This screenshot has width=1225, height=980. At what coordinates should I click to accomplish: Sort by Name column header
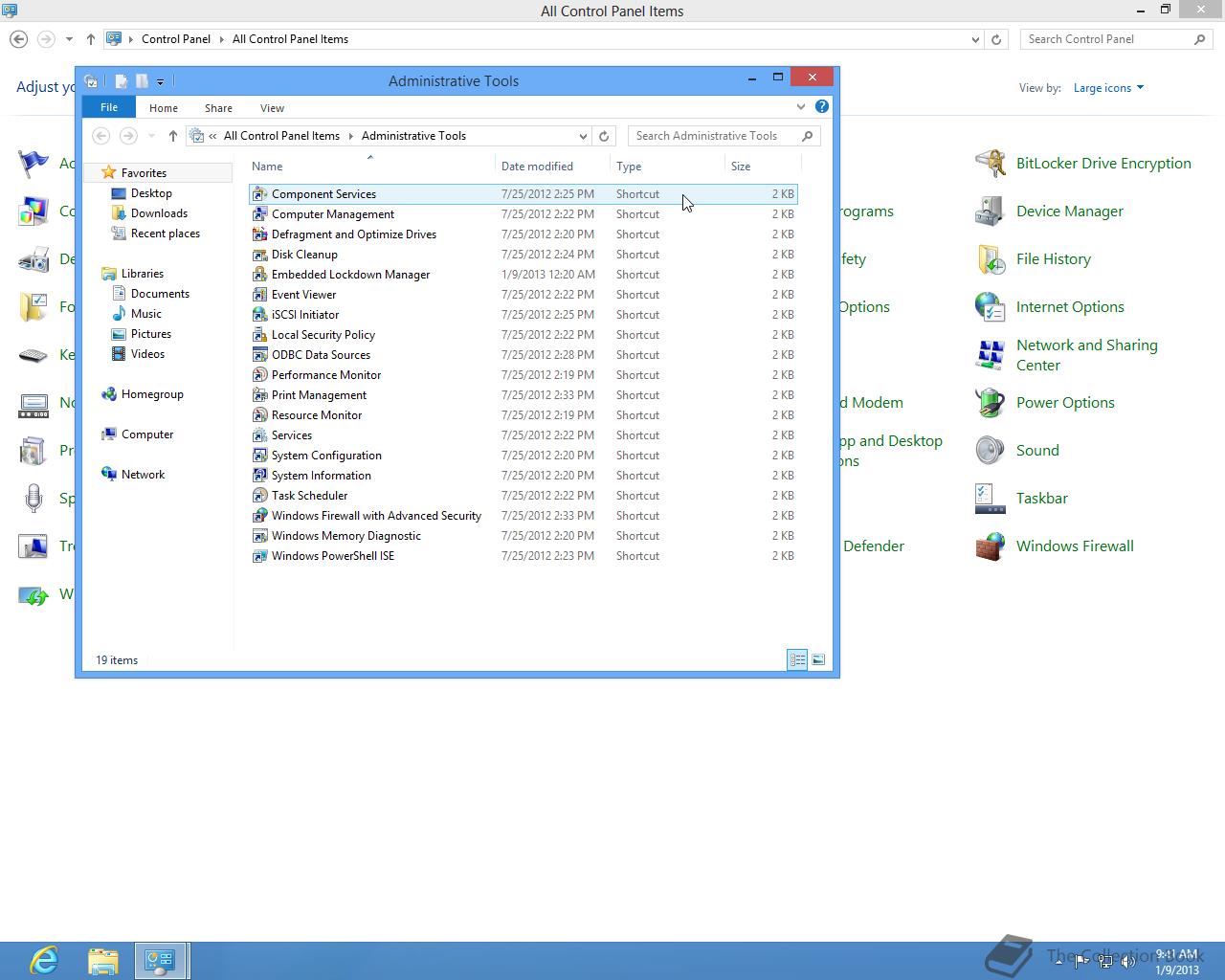coord(371,167)
